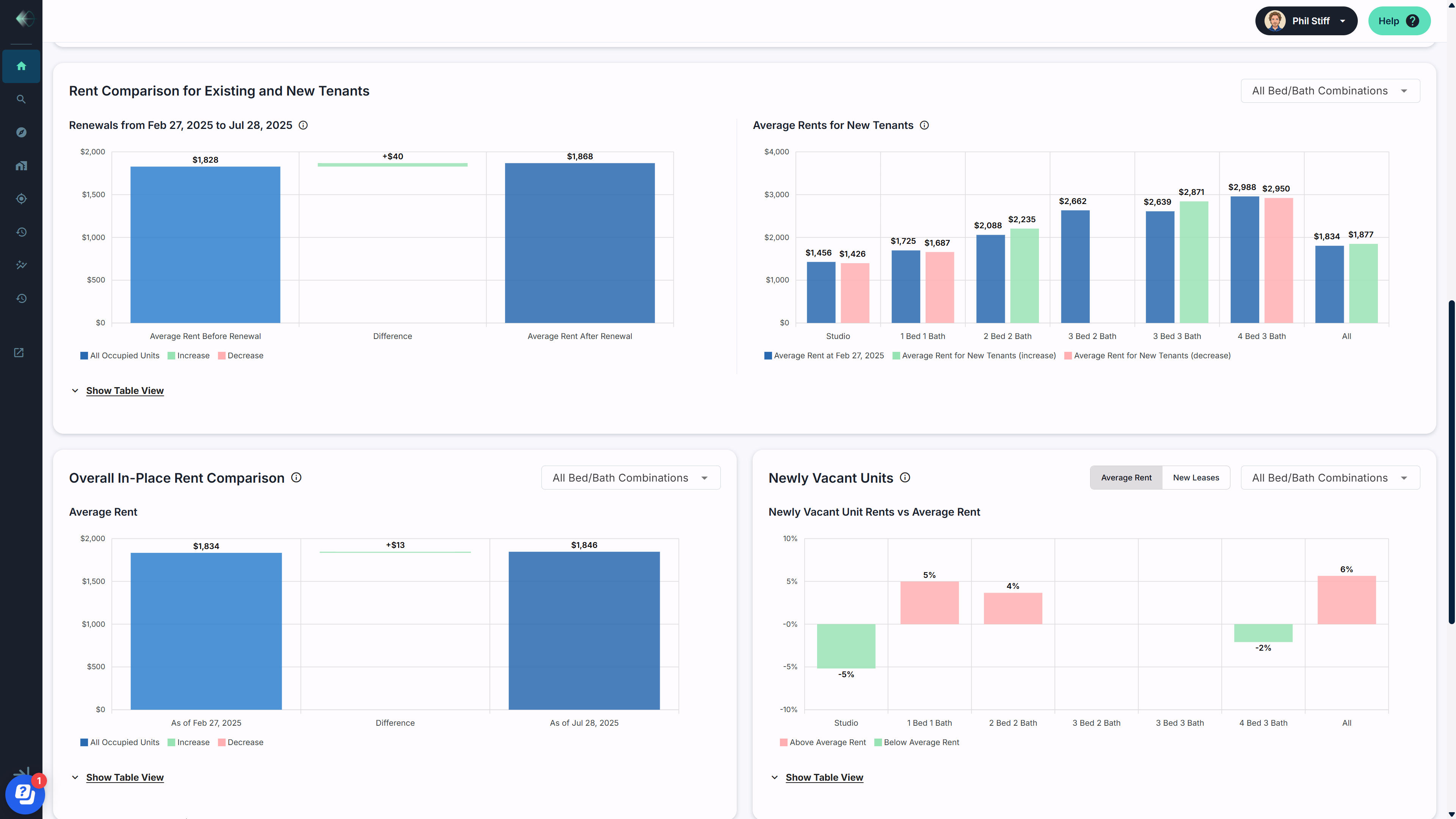
Task: Open Overall In-Place Rent bed/bath dropdown
Action: coord(630,478)
